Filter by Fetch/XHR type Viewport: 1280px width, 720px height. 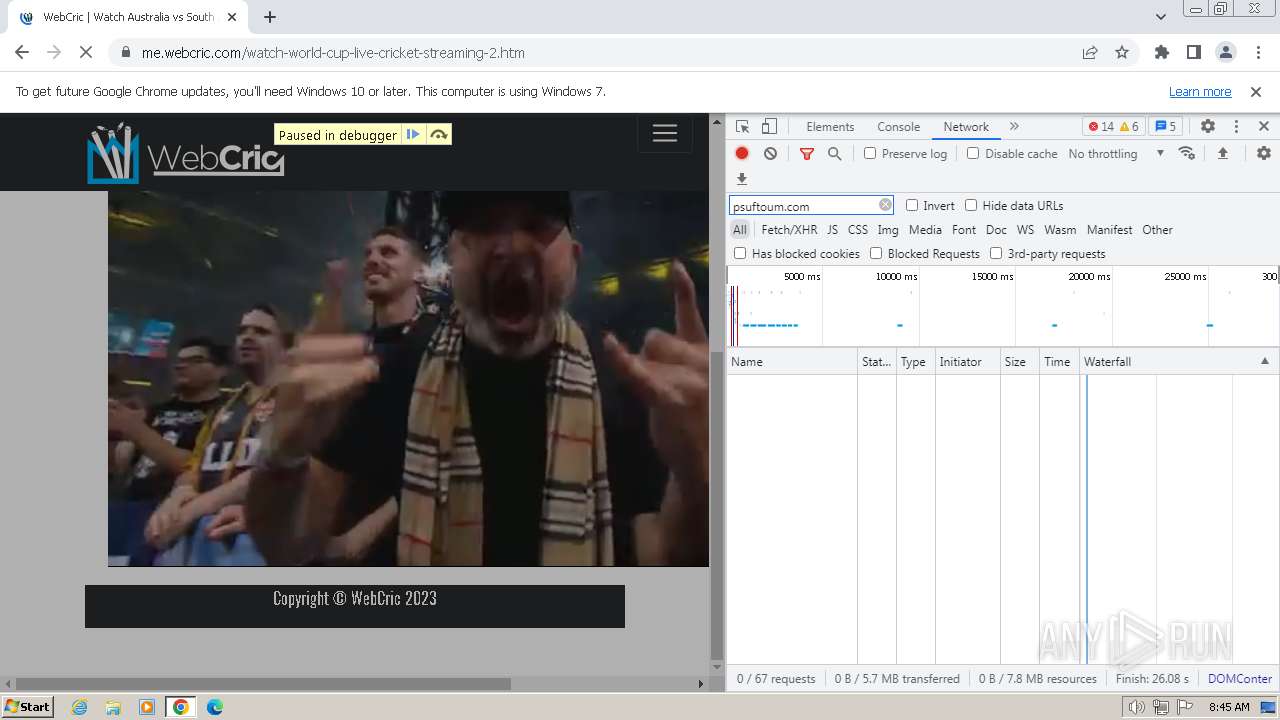[789, 229]
